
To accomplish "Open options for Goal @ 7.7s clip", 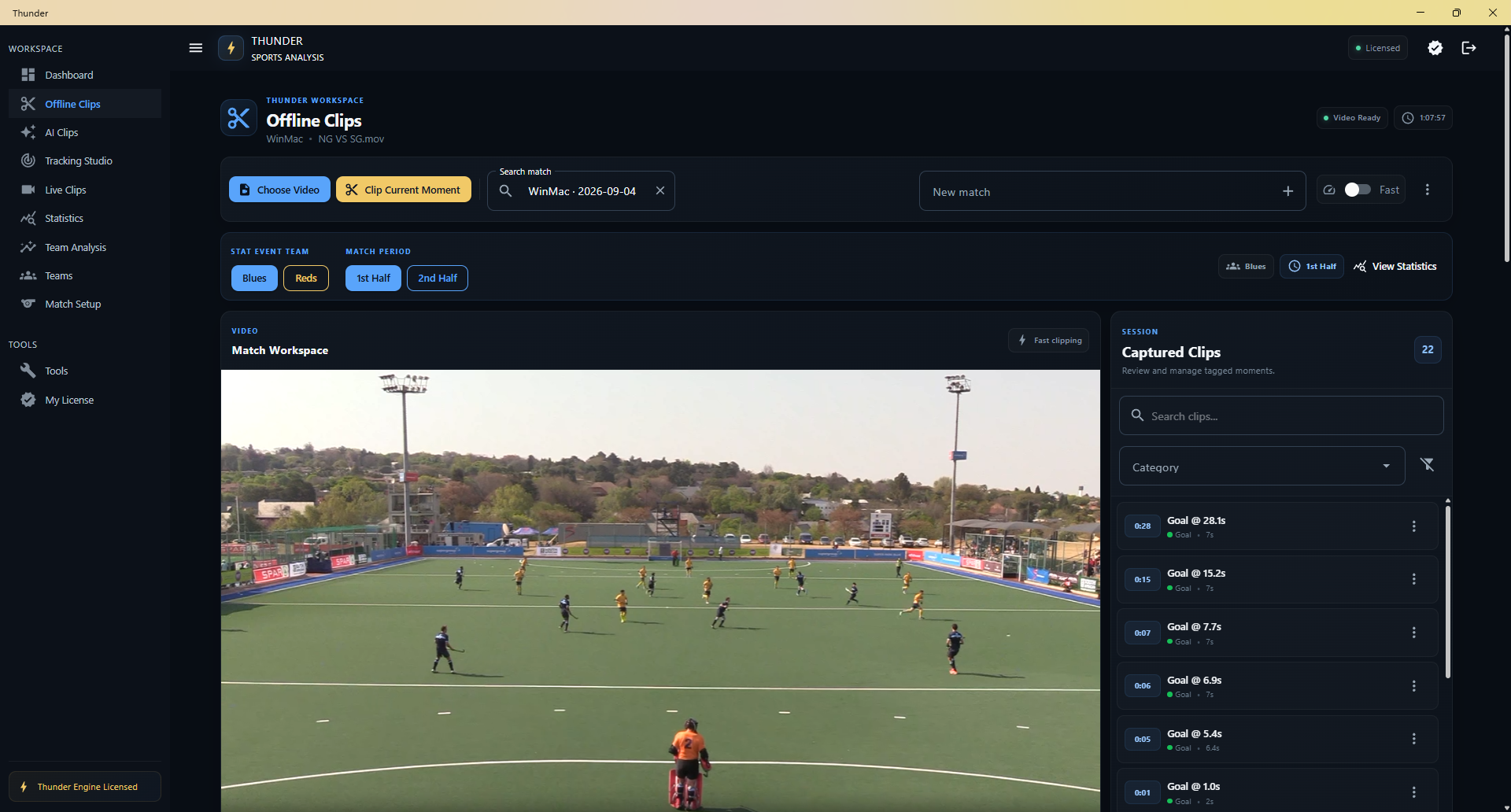I will tap(1413, 633).
